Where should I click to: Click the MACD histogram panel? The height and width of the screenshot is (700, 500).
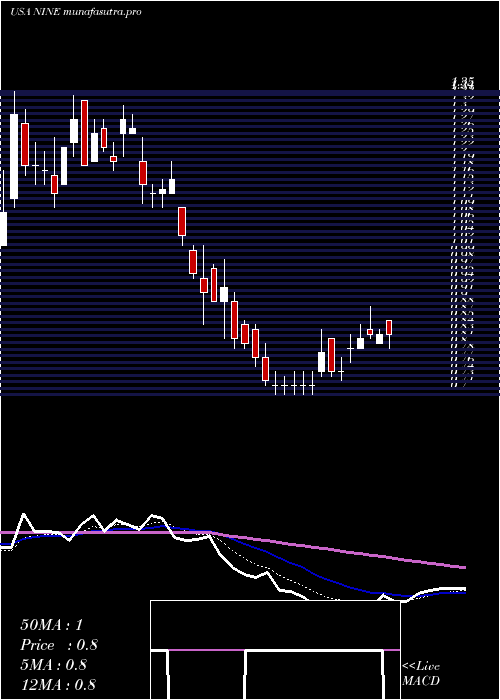[275, 650]
